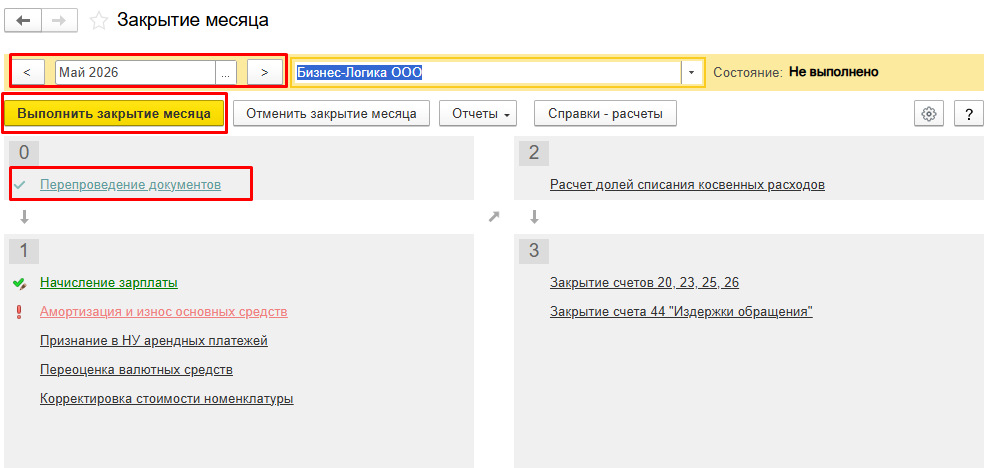Open period selection with ellipsis button
Viewport: 984px width, 468px height.
click(226, 72)
